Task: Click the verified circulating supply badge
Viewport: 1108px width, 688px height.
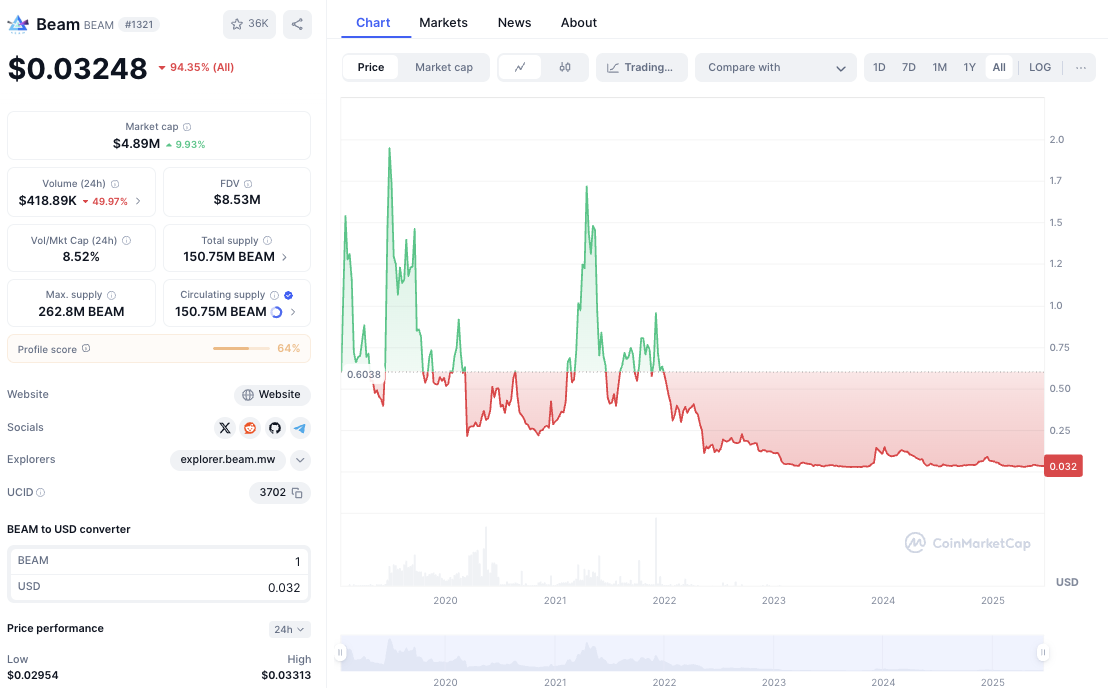Action: [x=288, y=295]
